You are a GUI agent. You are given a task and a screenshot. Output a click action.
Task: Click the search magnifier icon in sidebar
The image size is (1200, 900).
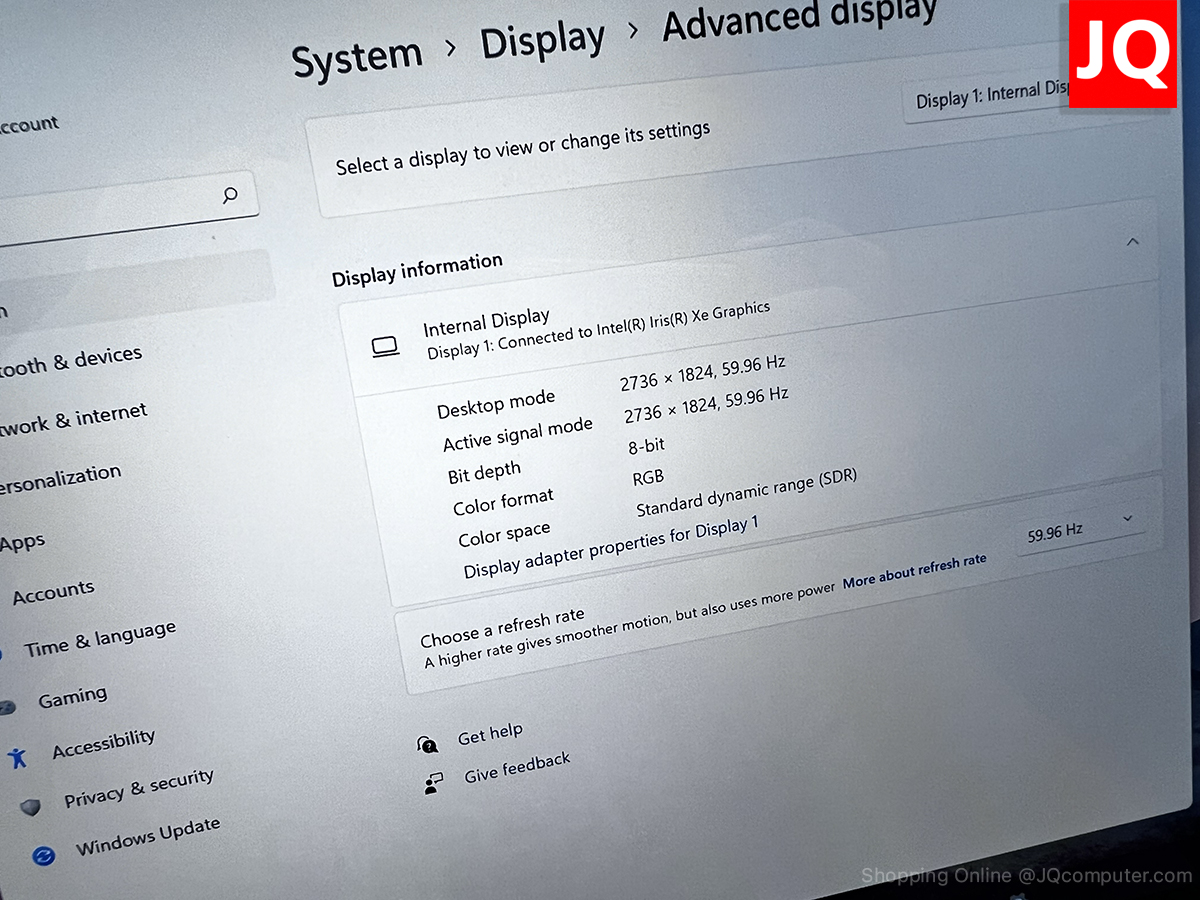pyautogui.click(x=230, y=194)
